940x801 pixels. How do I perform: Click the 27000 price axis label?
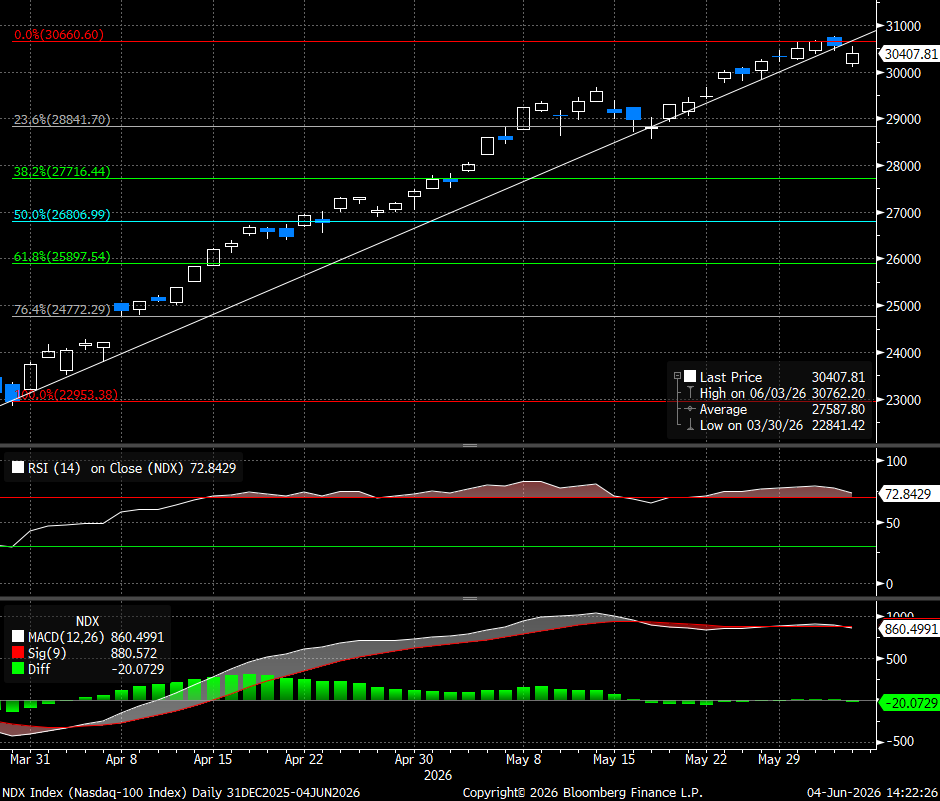point(903,213)
